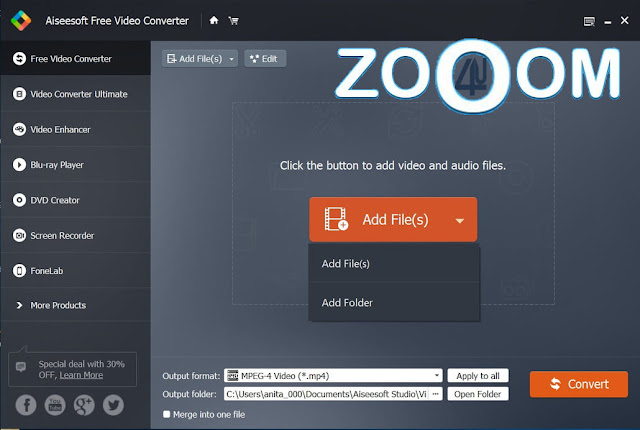
Task: Click Screen Recorder camera icon
Action: (x=19, y=235)
